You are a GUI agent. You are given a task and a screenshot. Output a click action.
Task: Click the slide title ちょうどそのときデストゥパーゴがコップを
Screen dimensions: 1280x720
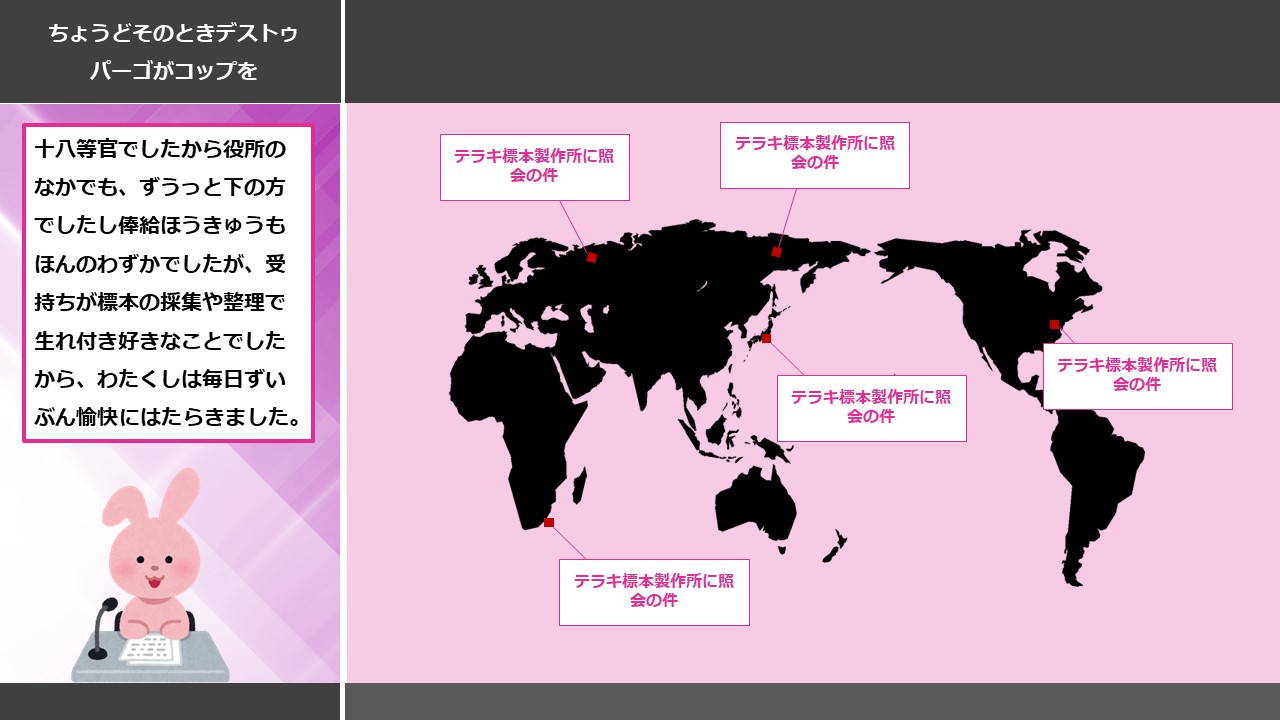click(x=173, y=52)
